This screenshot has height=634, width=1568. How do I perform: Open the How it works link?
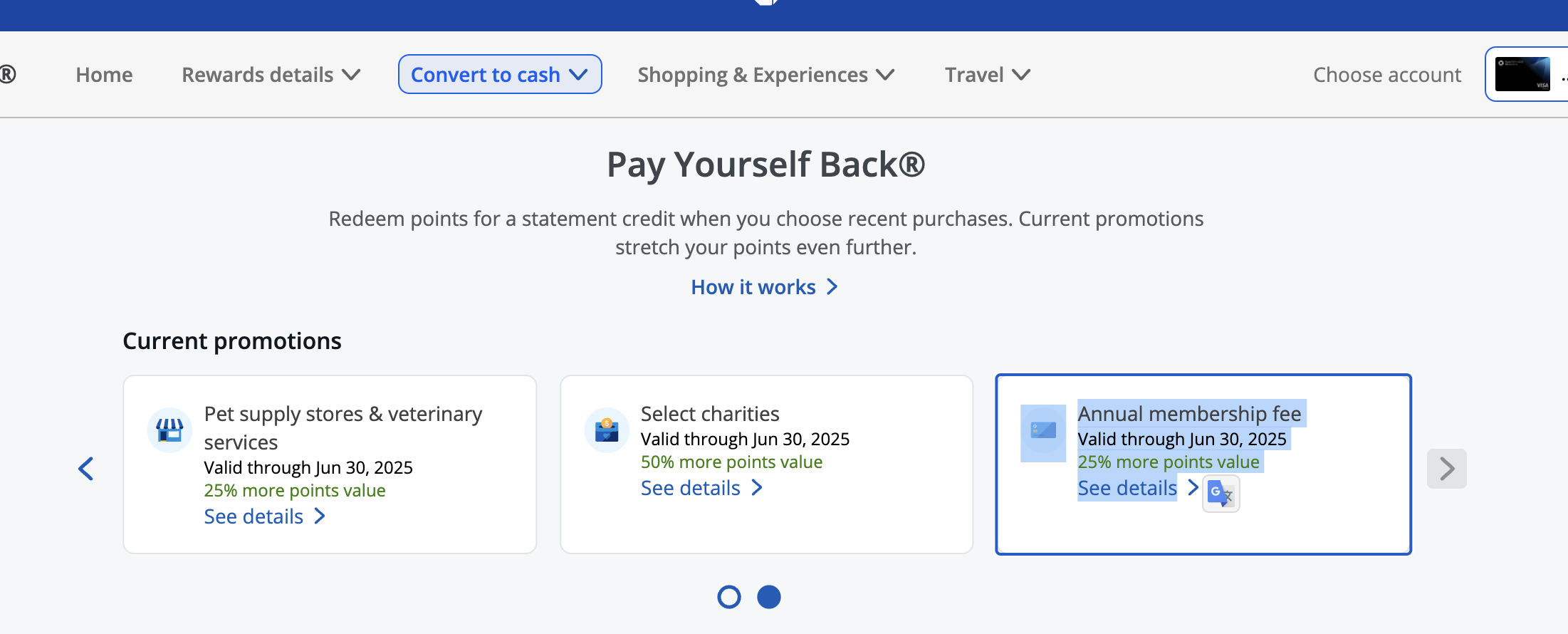753,287
